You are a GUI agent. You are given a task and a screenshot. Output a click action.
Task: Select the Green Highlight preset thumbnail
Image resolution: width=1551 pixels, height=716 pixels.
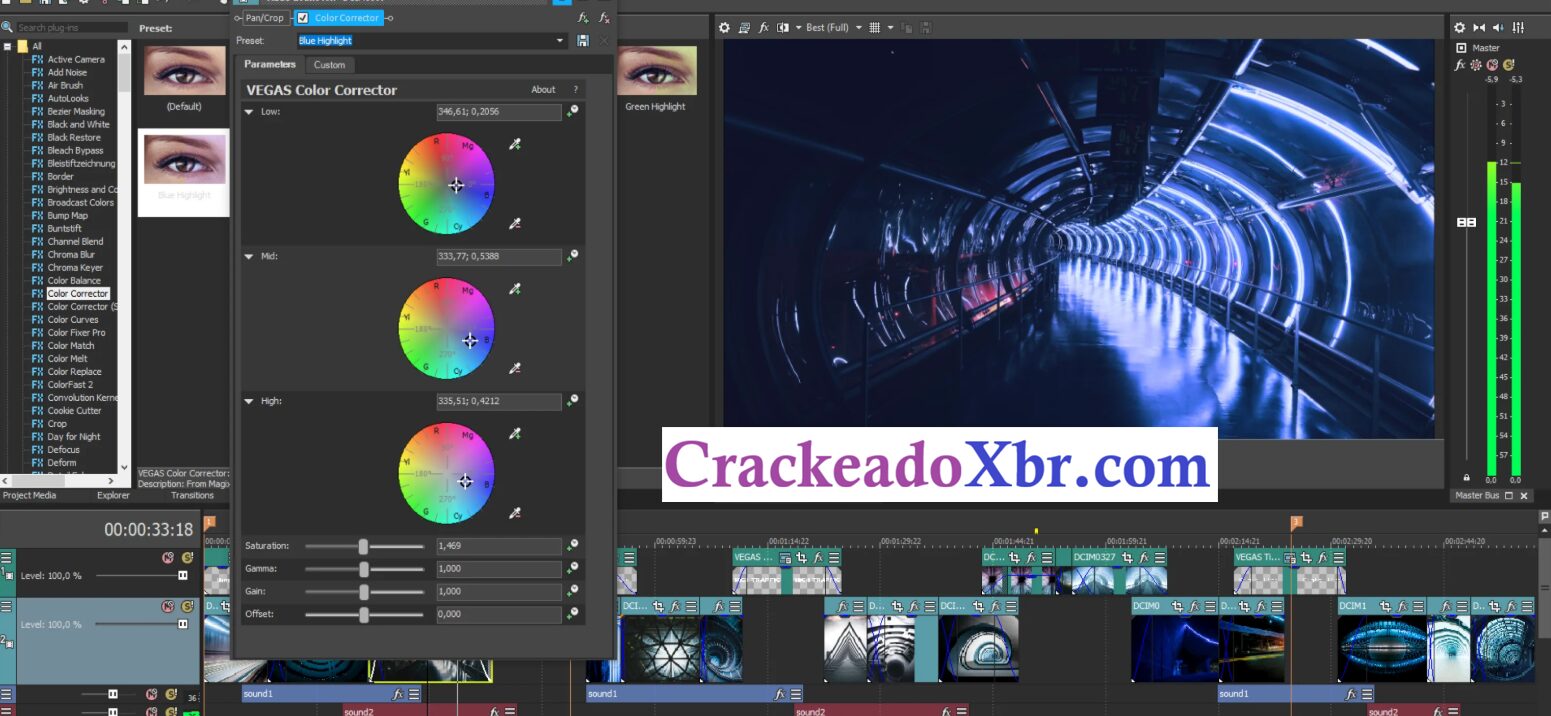[x=656, y=70]
